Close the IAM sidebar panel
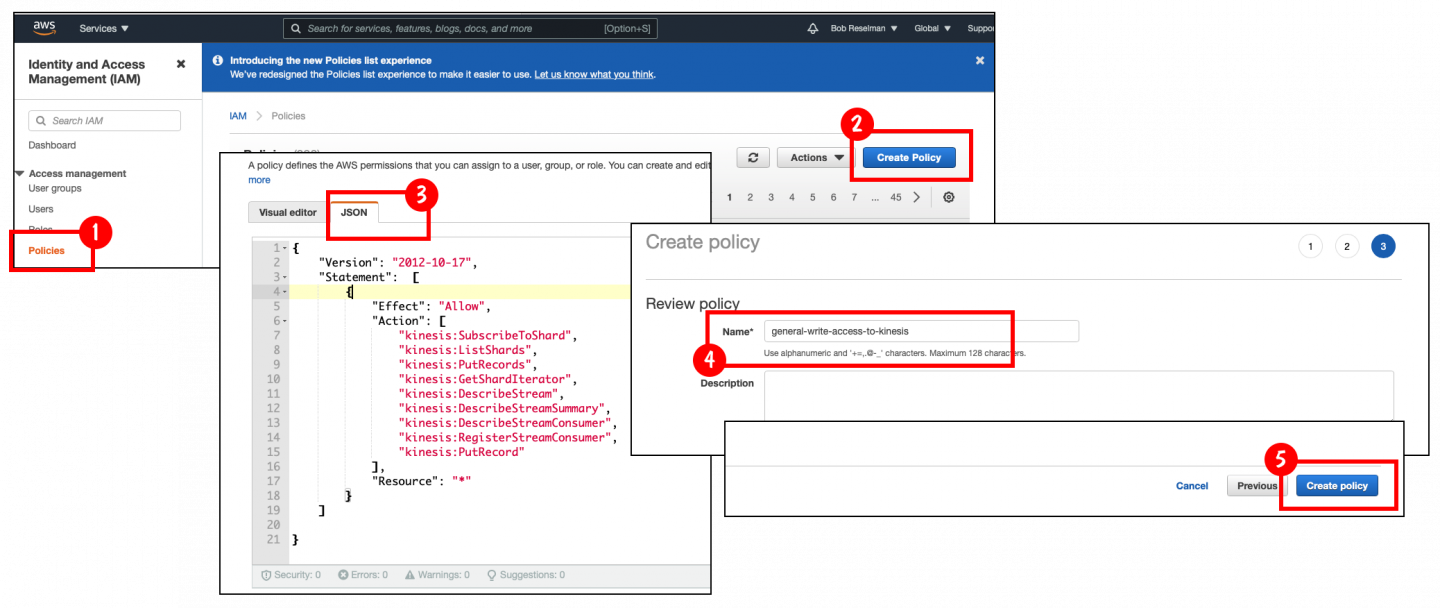1440x608 pixels. click(181, 64)
